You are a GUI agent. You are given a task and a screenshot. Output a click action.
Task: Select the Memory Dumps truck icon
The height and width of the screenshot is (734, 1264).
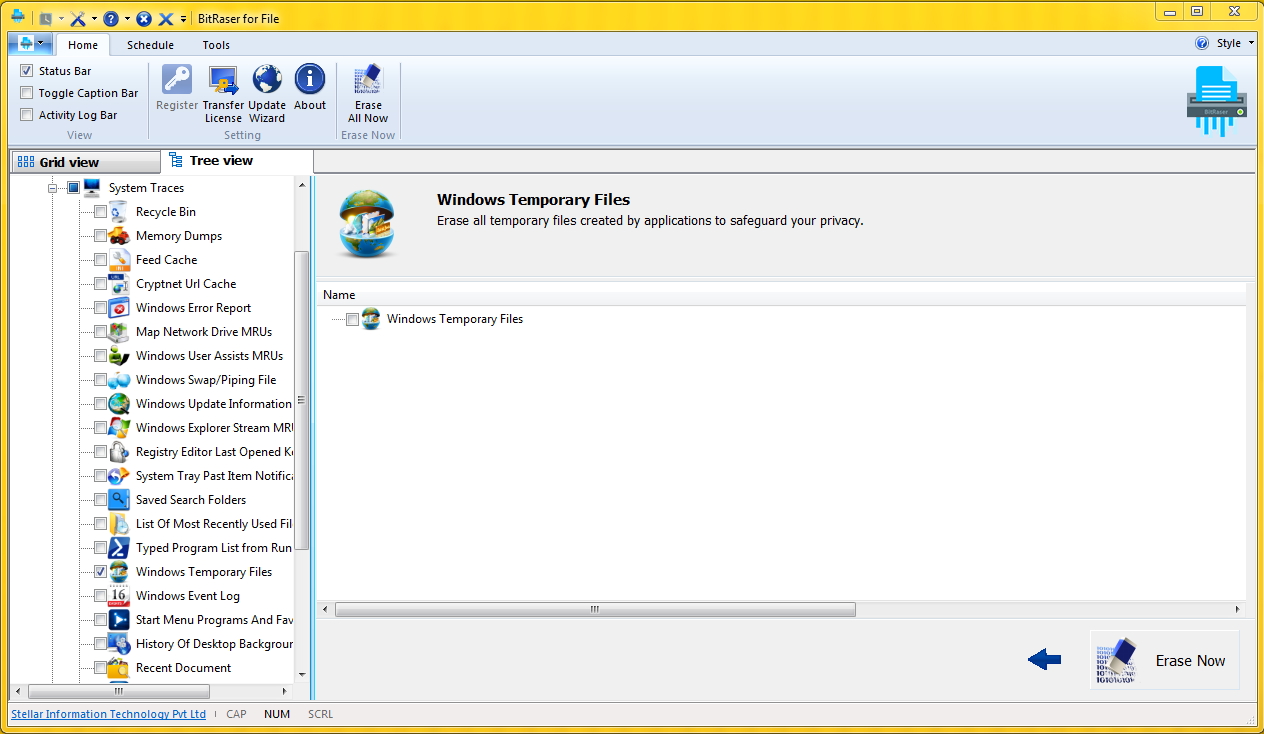[119, 235]
